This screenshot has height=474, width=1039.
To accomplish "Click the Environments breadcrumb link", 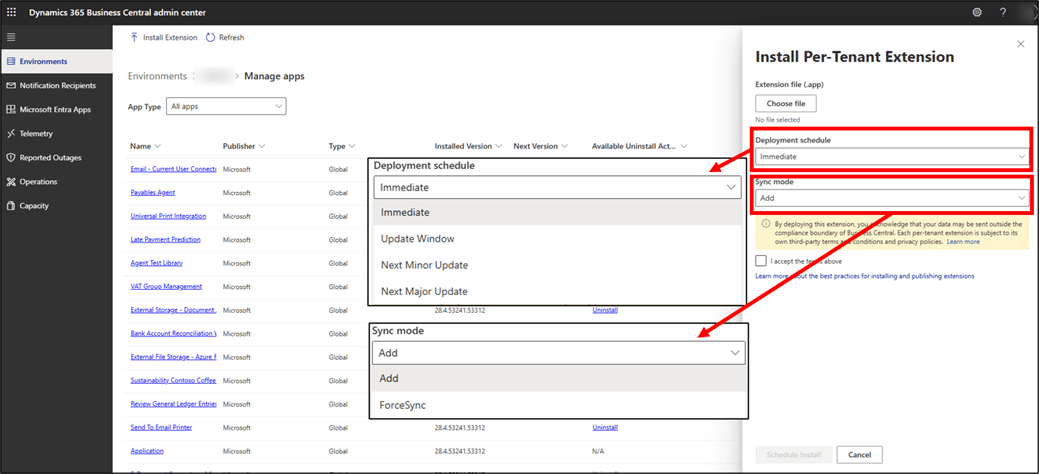I will click(x=158, y=76).
